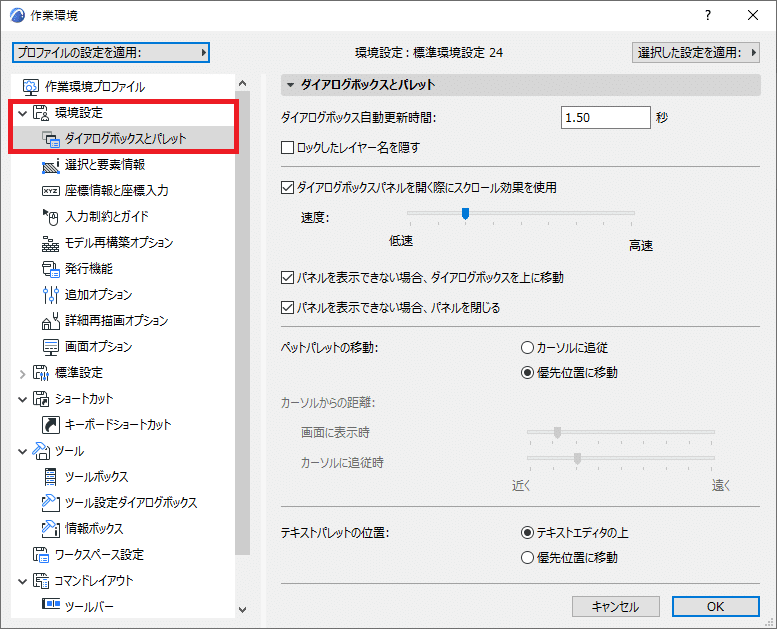This screenshot has height=629, width=777.
Task: Open 入力制約とガイド settings page
Action: click(107, 217)
